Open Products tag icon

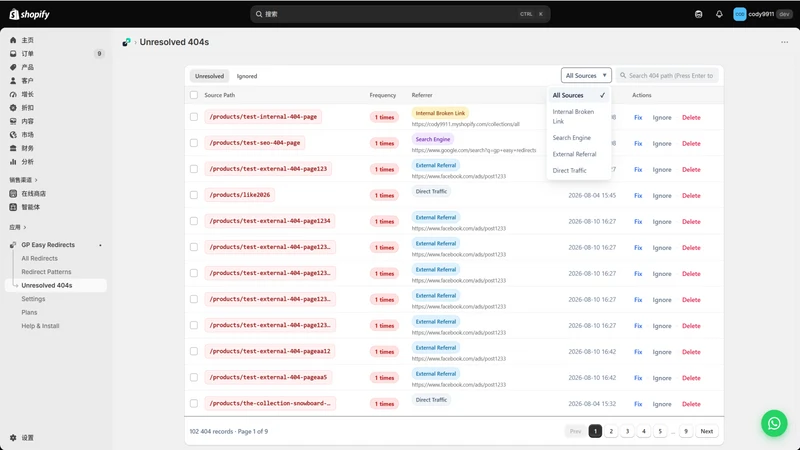(13, 67)
